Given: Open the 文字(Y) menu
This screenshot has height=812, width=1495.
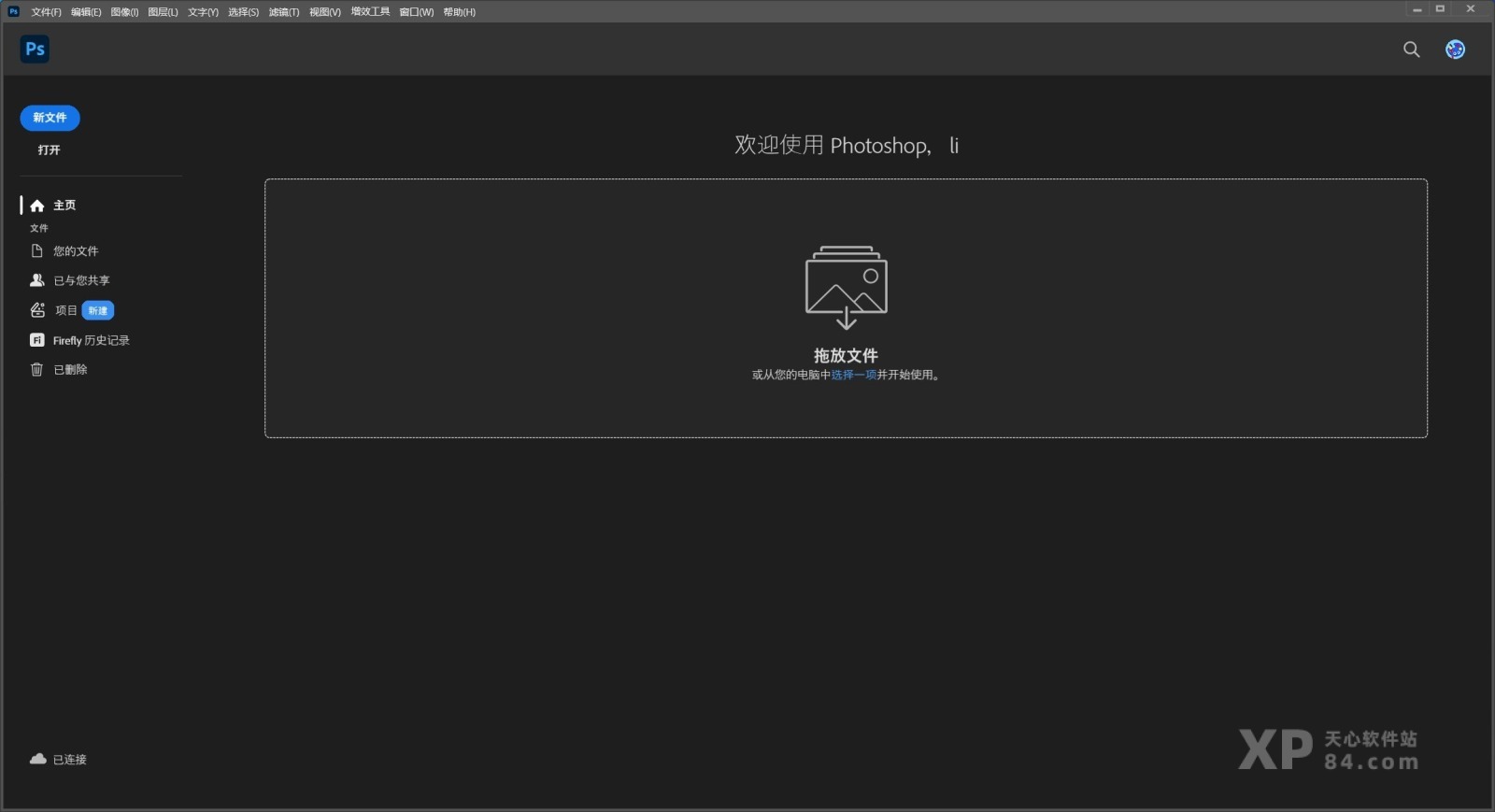Looking at the screenshot, I should pyautogui.click(x=203, y=12).
